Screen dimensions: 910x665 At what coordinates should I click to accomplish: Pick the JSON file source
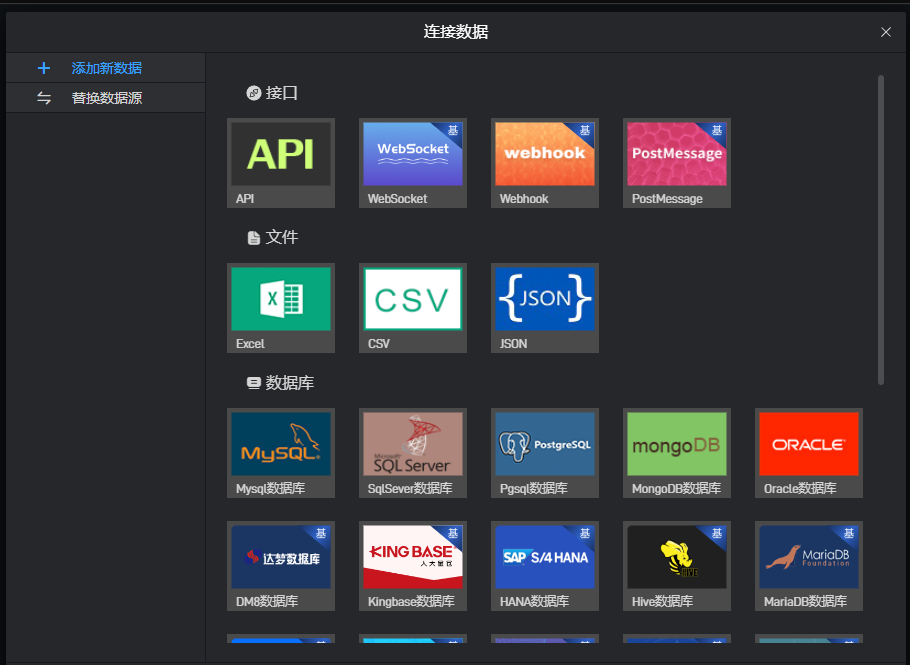pyautogui.click(x=545, y=308)
